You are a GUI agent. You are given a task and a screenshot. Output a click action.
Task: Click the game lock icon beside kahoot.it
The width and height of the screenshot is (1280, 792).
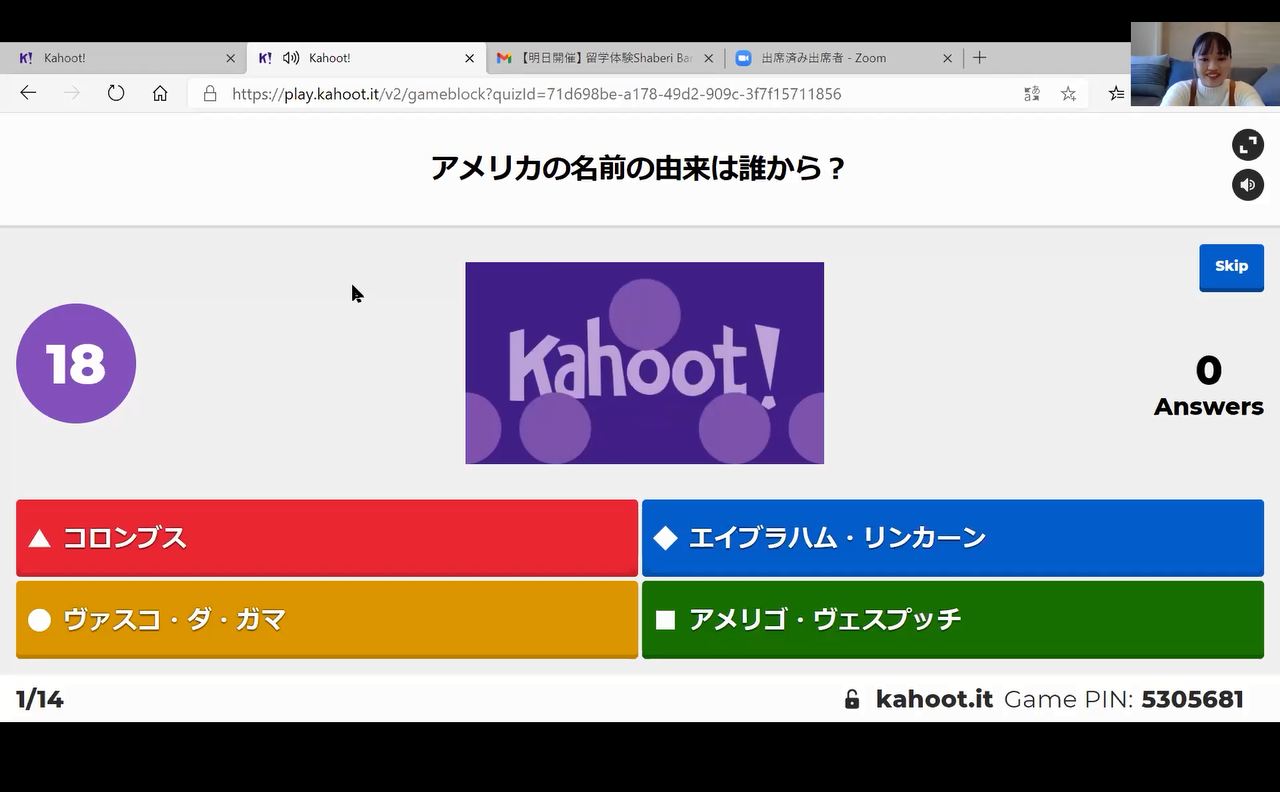[852, 699]
